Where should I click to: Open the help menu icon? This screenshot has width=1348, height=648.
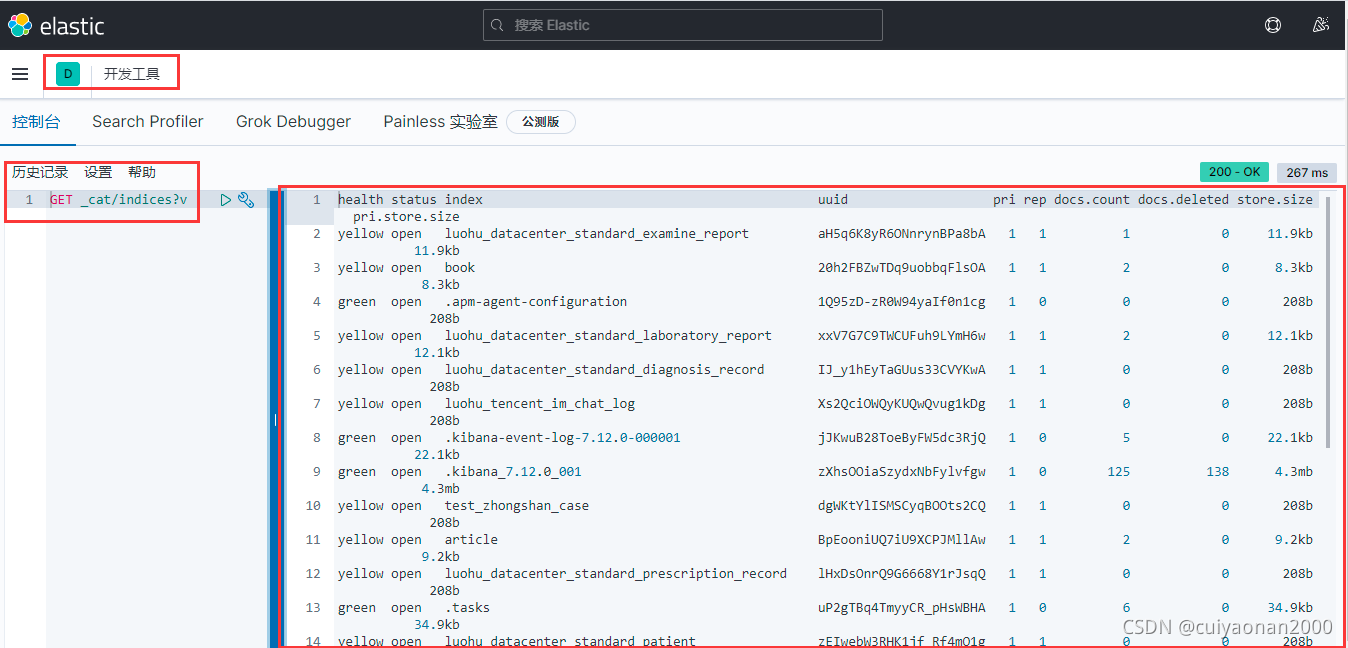point(1273,25)
